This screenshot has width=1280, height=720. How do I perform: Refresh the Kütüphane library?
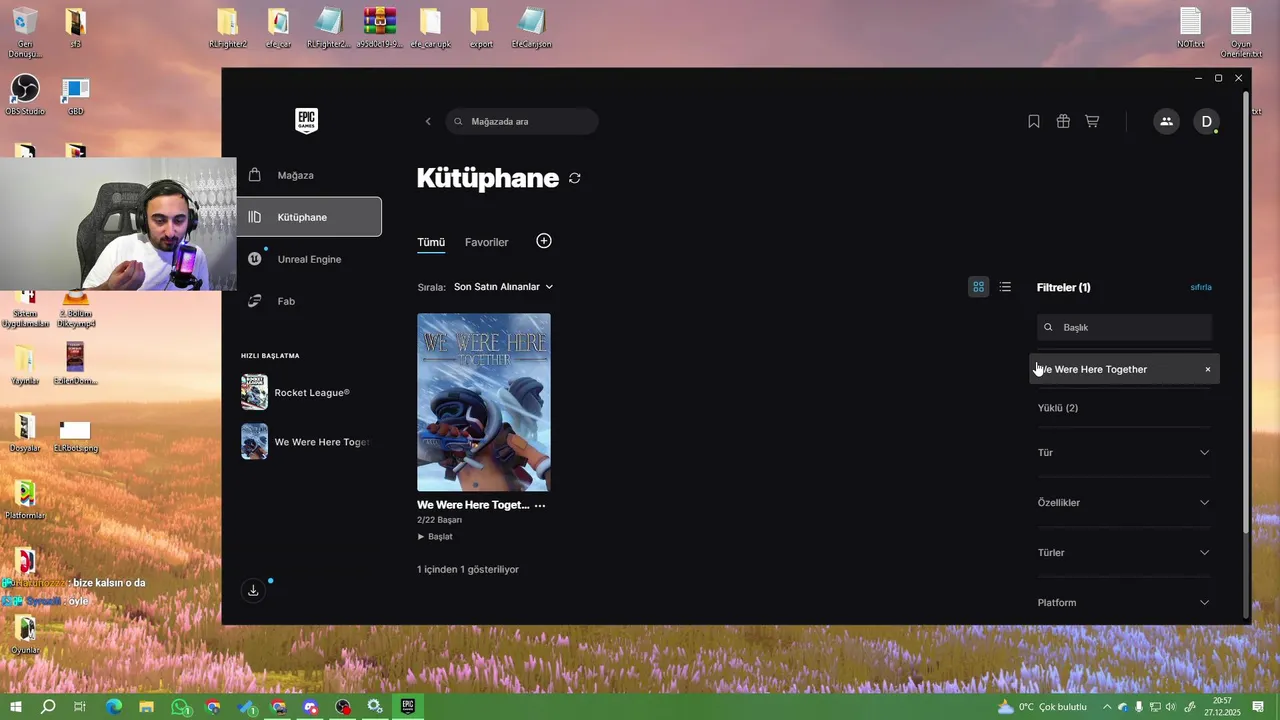(x=575, y=178)
